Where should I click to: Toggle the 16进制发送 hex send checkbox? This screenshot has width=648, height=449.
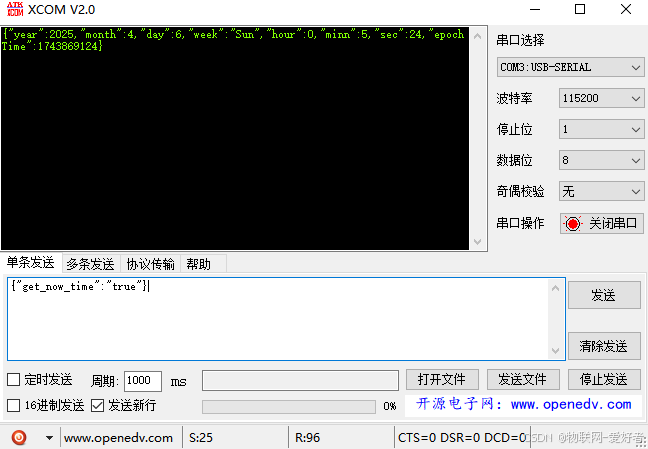pos(14,405)
